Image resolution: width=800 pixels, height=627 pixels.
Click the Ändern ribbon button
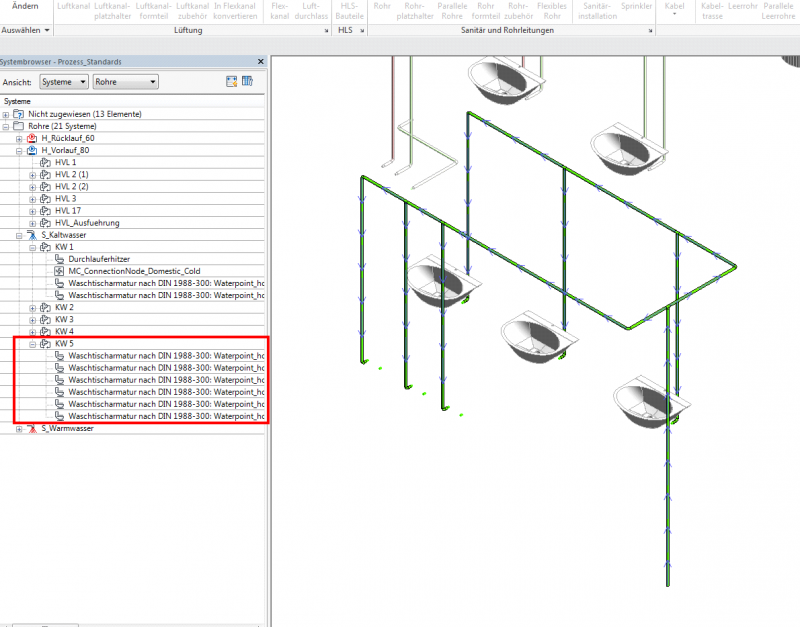coord(24,8)
